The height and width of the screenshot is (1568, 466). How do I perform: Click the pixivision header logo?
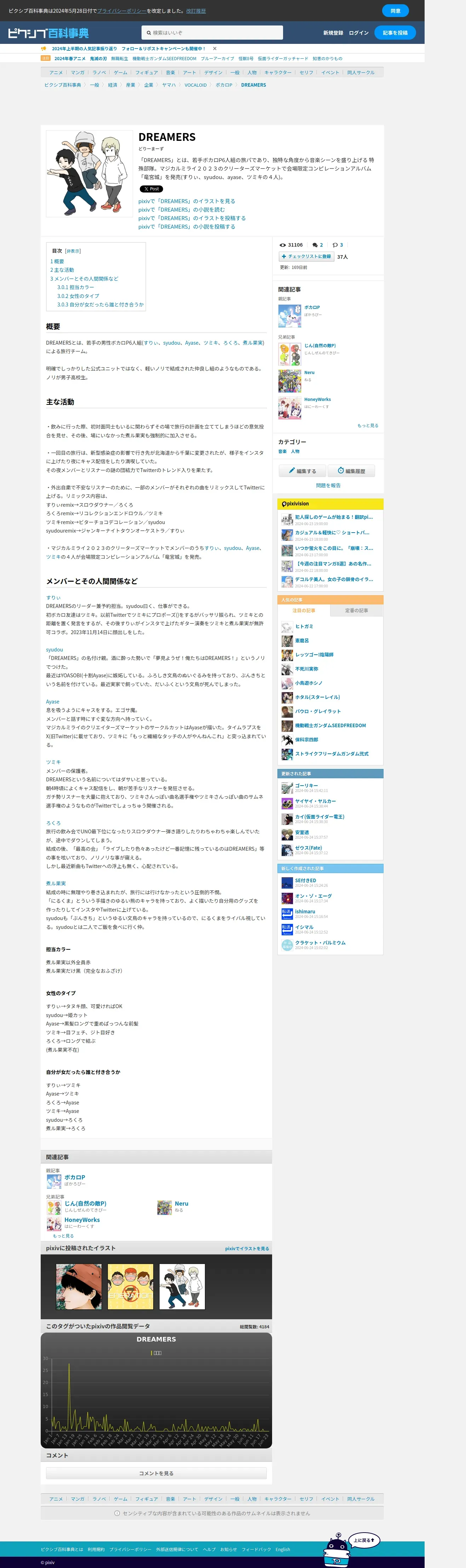pos(294,504)
